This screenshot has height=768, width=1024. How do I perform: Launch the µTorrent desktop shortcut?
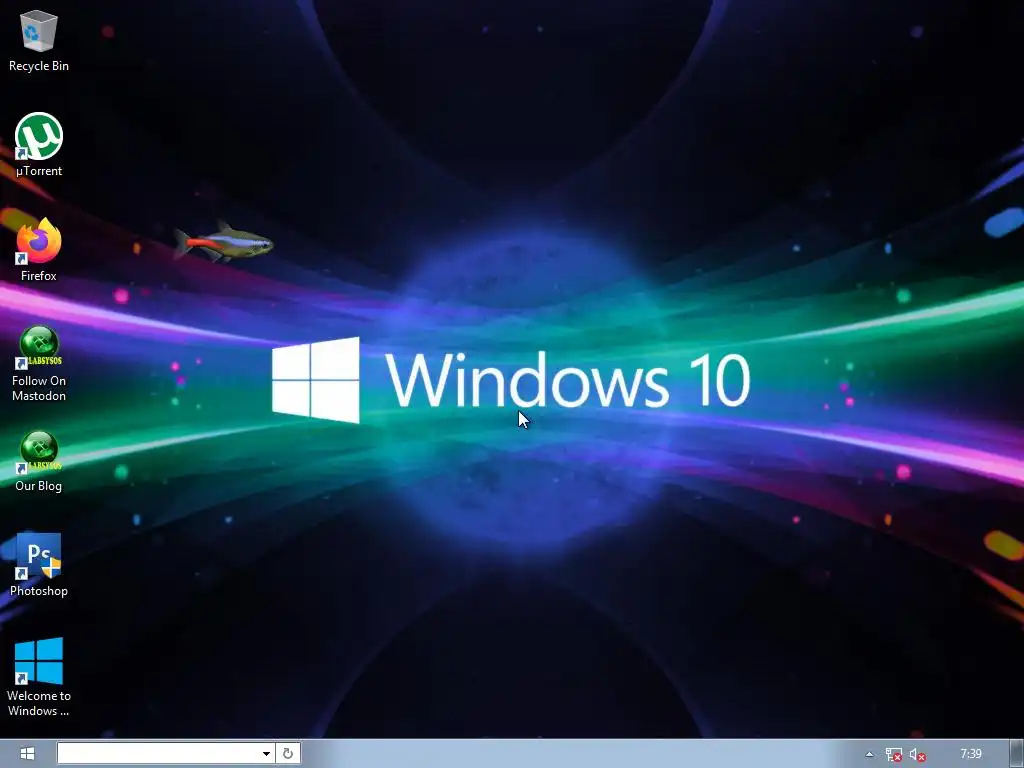coord(39,136)
